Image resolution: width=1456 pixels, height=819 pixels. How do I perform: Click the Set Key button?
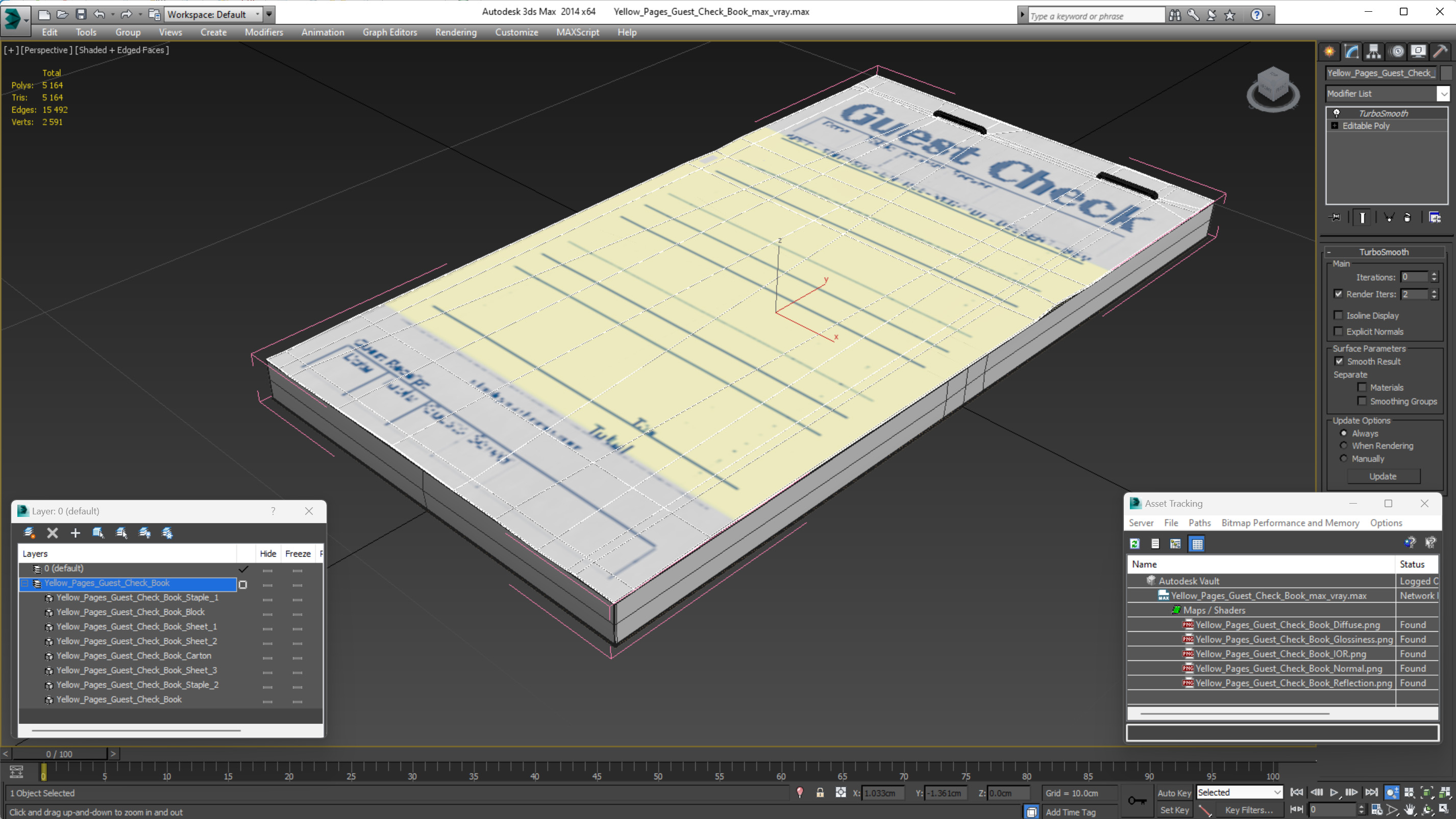click(x=1174, y=810)
